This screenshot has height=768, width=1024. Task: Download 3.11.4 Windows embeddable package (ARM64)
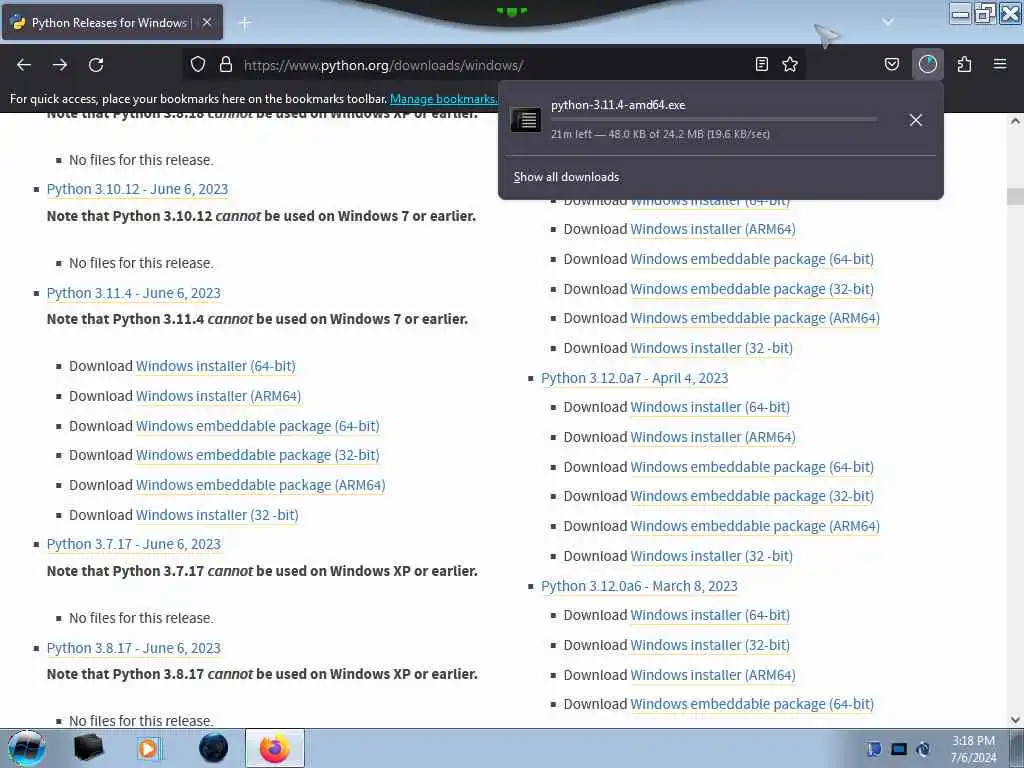click(x=261, y=485)
